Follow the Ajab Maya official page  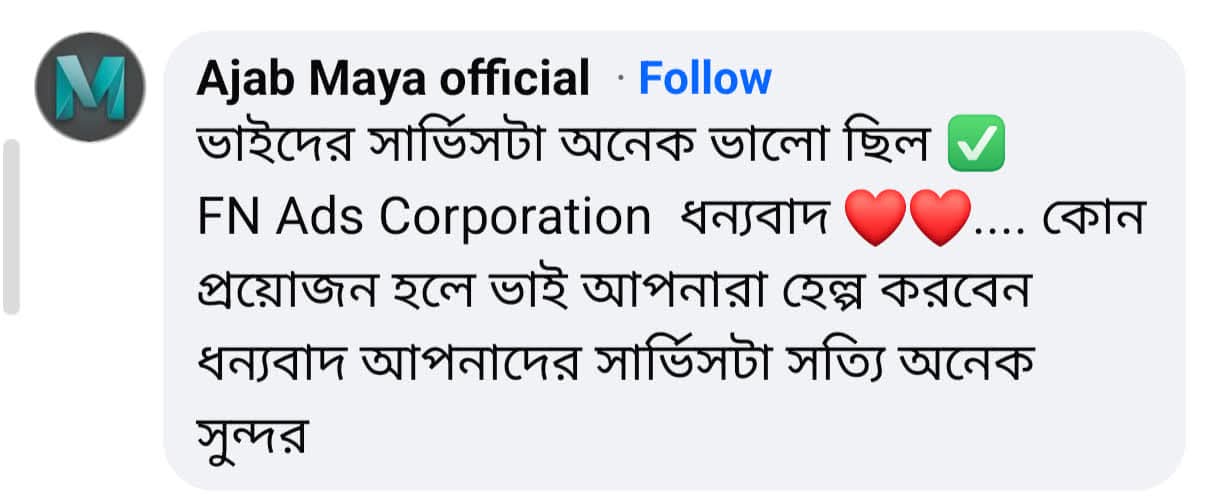coord(705,79)
